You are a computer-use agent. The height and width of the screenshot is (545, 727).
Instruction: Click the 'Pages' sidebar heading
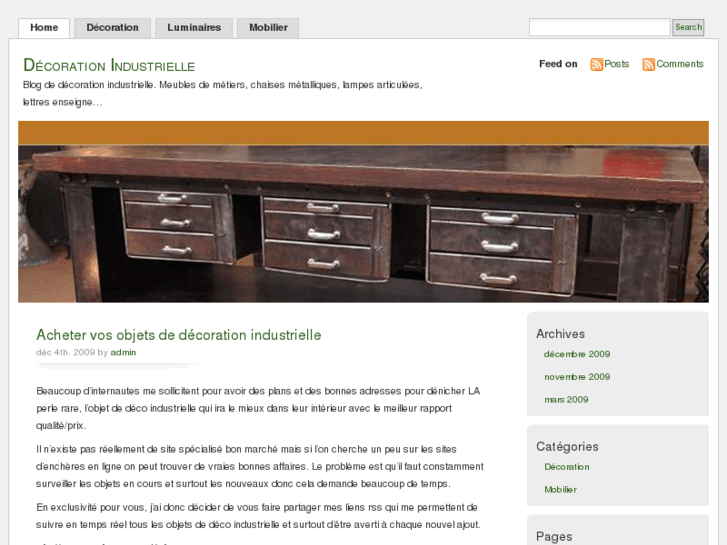554,537
